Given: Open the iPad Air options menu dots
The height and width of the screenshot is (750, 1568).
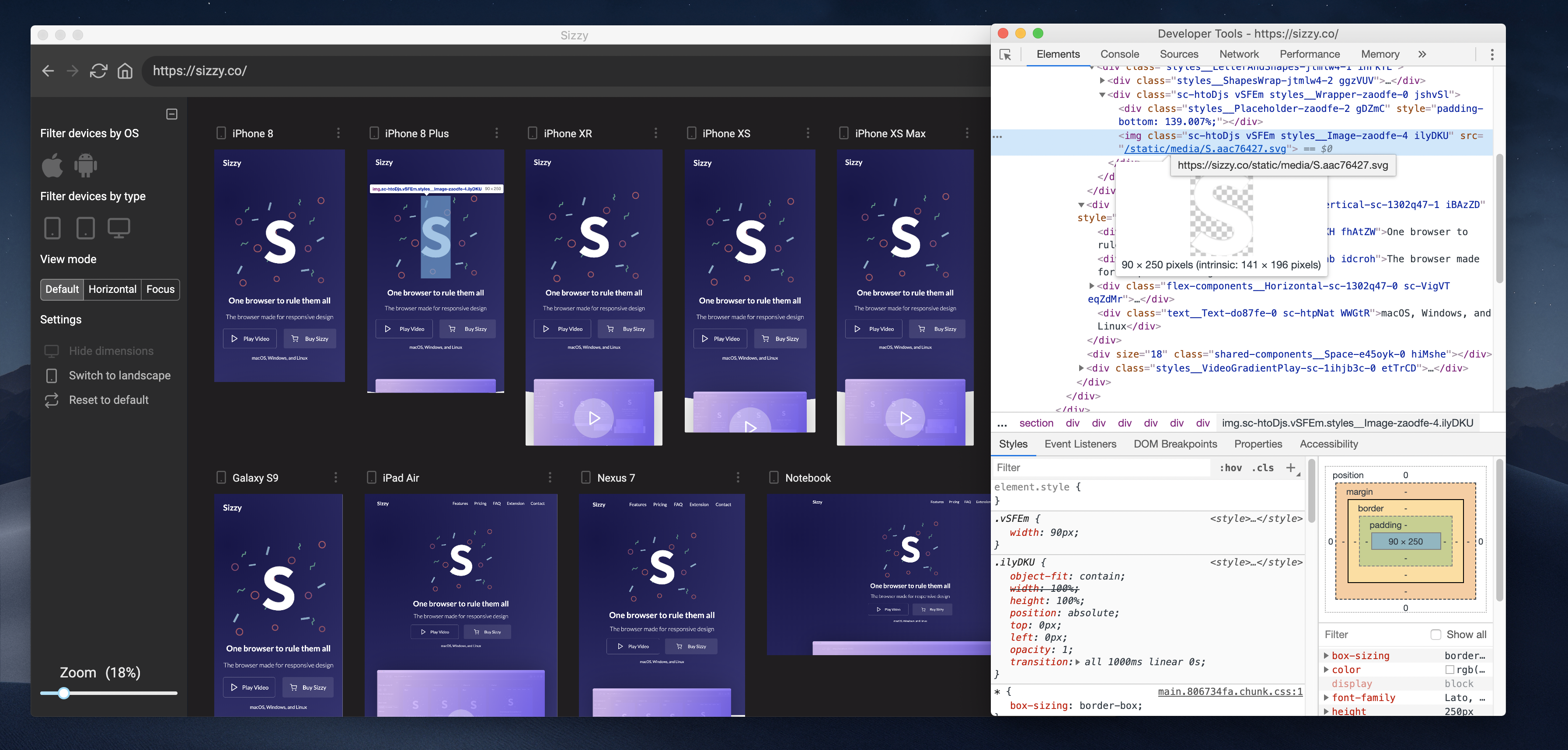Looking at the screenshot, I should click(550, 478).
